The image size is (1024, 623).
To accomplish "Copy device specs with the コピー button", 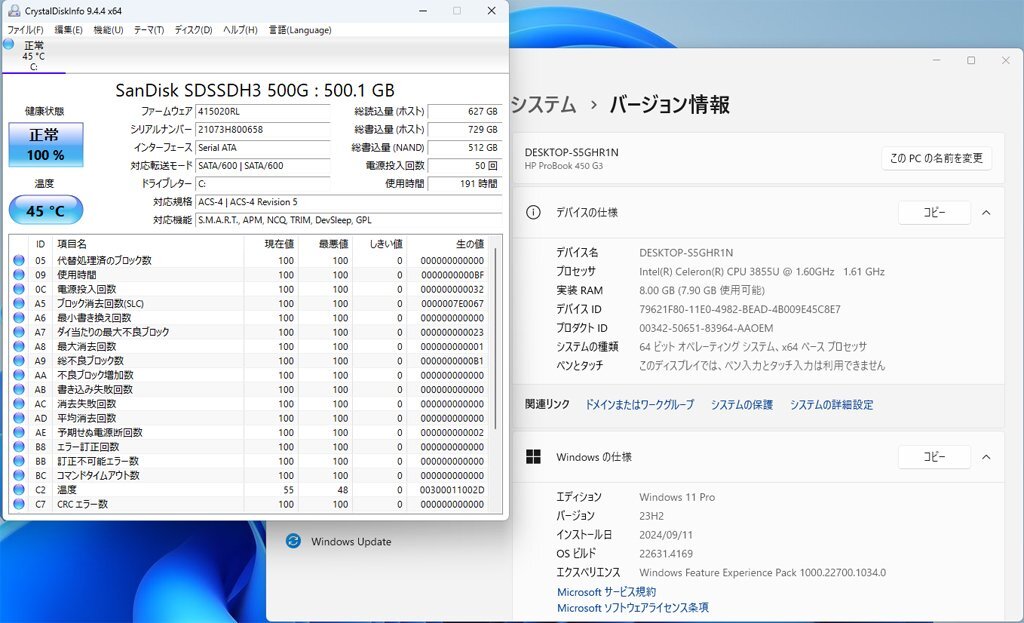I will click(934, 212).
